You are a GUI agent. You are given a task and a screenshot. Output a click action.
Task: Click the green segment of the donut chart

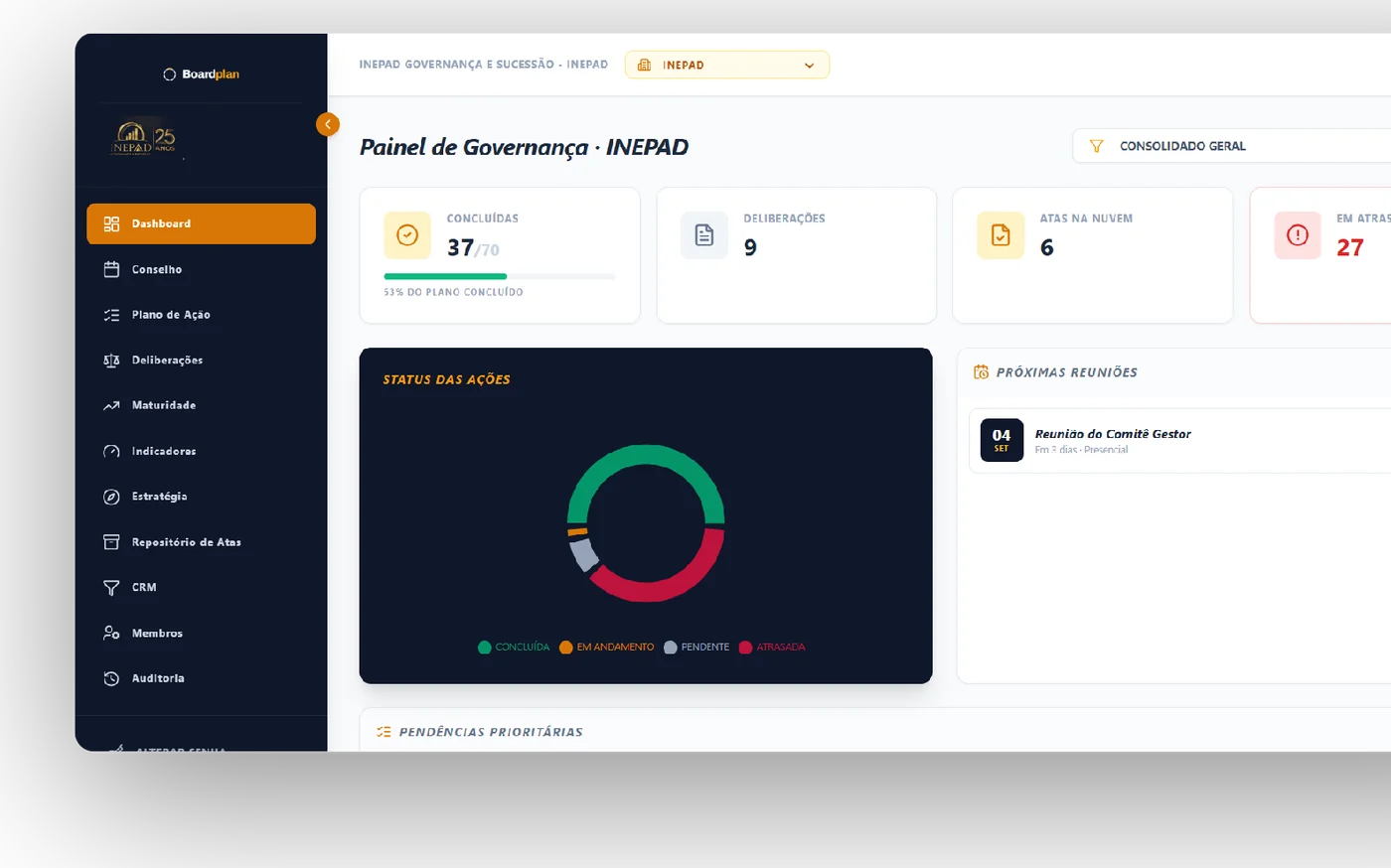646,455
